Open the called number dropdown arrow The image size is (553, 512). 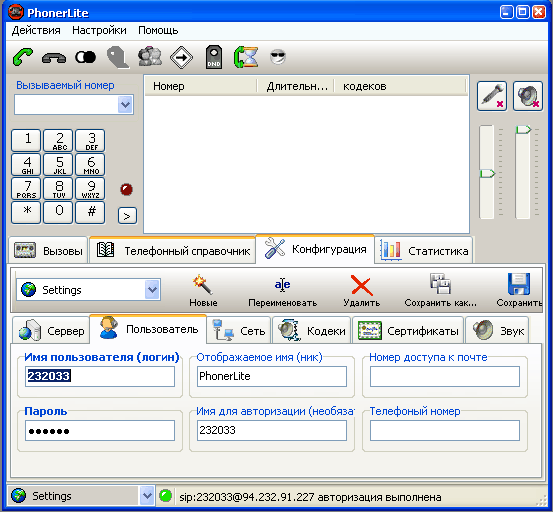(125, 104)
